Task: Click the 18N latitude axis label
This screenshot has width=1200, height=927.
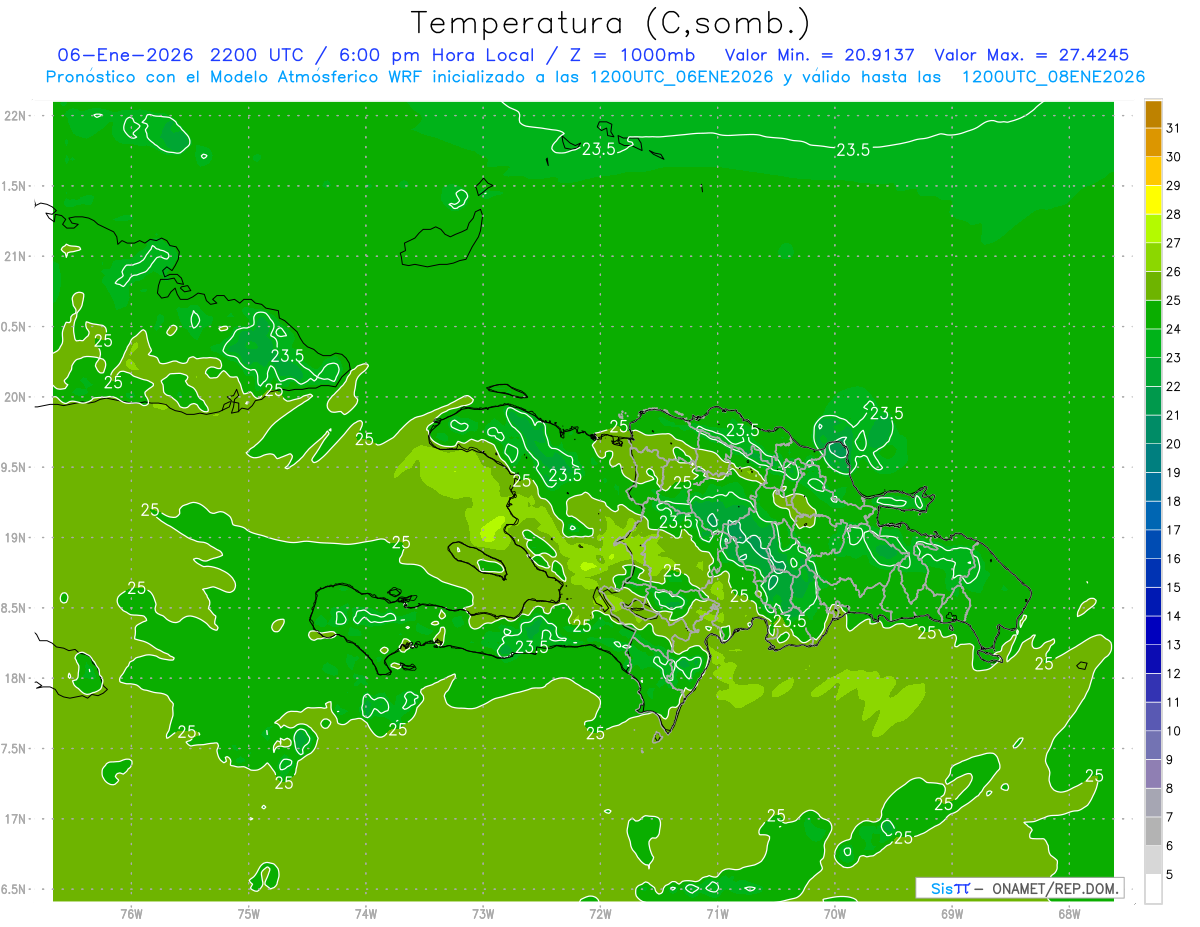Action: coord(16,678)
